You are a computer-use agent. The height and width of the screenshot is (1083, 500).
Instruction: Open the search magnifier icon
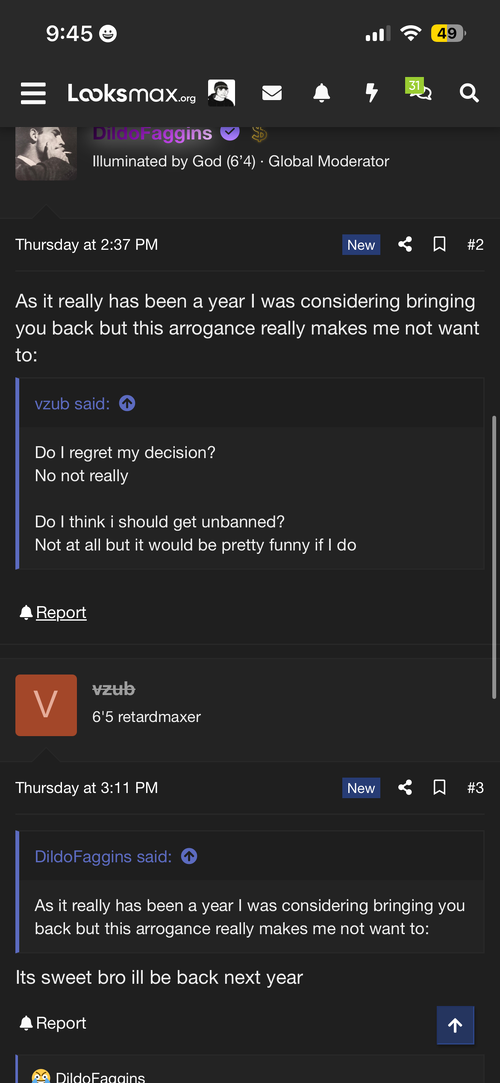(x=469, y=93)
